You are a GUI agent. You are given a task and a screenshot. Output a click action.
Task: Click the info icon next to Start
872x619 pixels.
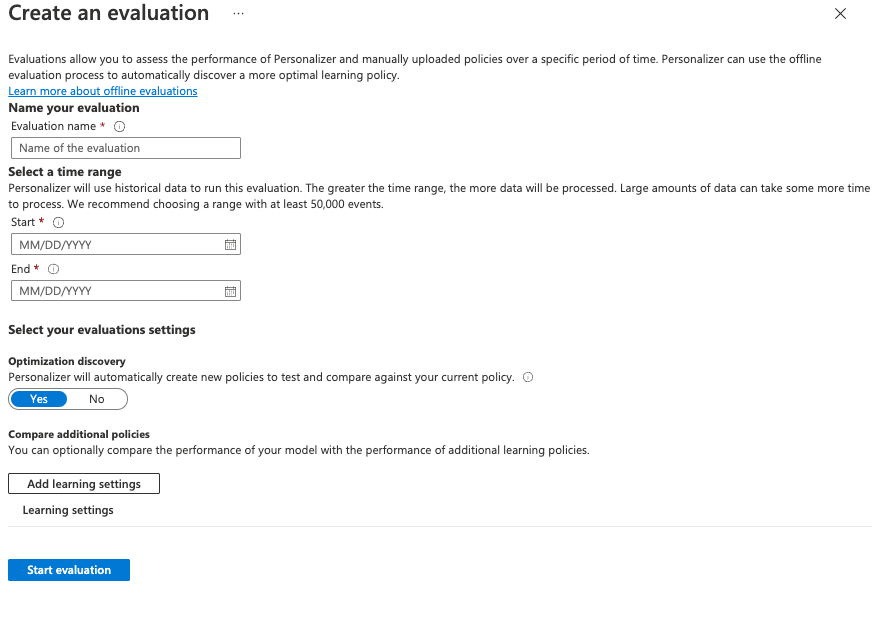click(x=58, y=223)
